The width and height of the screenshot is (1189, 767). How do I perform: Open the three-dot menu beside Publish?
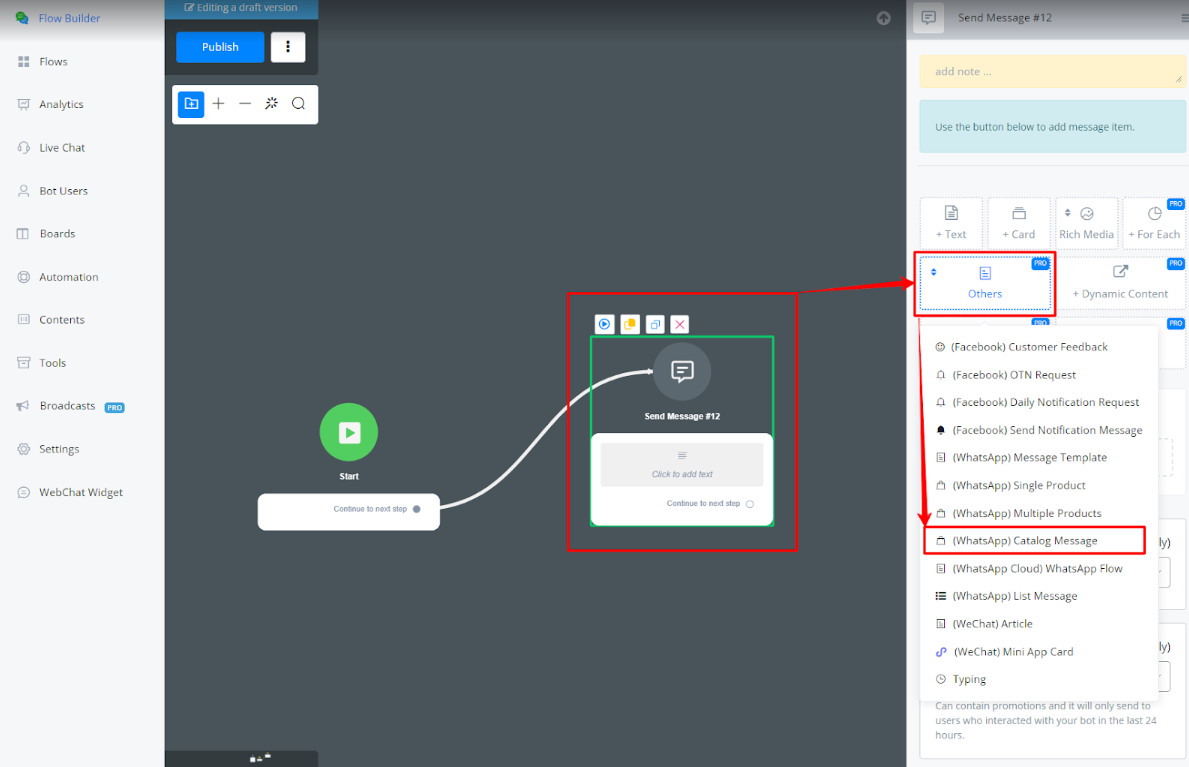click(288, 47)
